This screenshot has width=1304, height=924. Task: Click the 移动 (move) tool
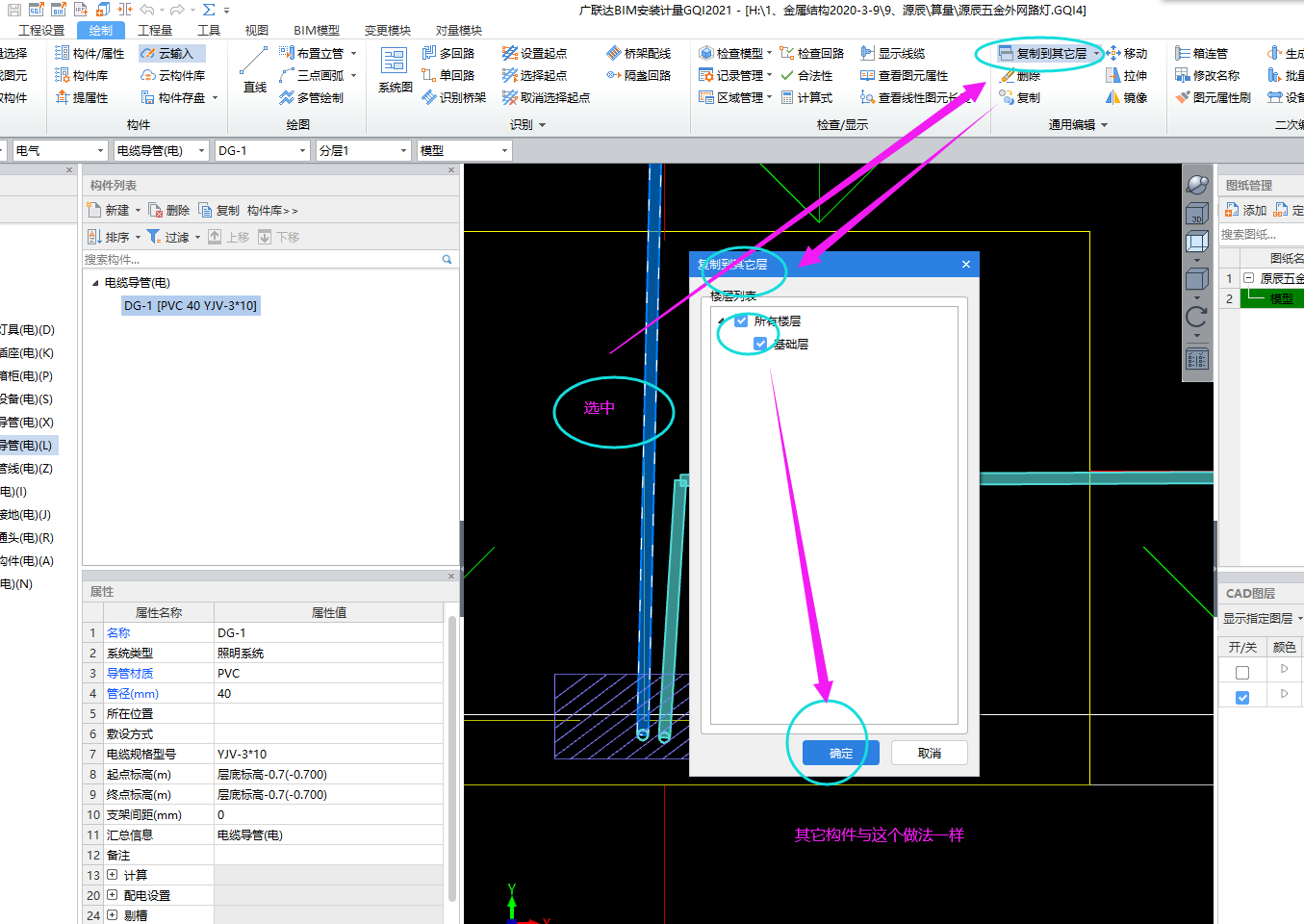point(1126,53)
